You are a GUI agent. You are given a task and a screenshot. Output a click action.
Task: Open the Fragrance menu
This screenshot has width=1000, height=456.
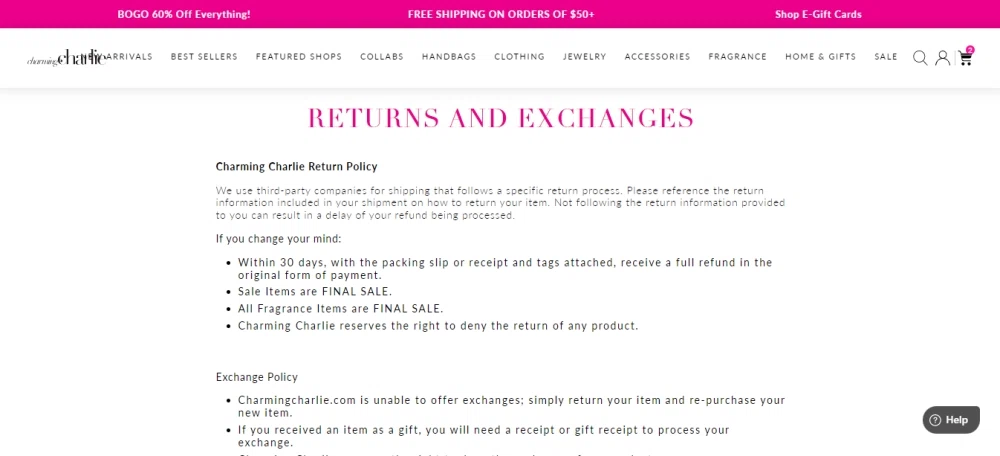(737, 57)
